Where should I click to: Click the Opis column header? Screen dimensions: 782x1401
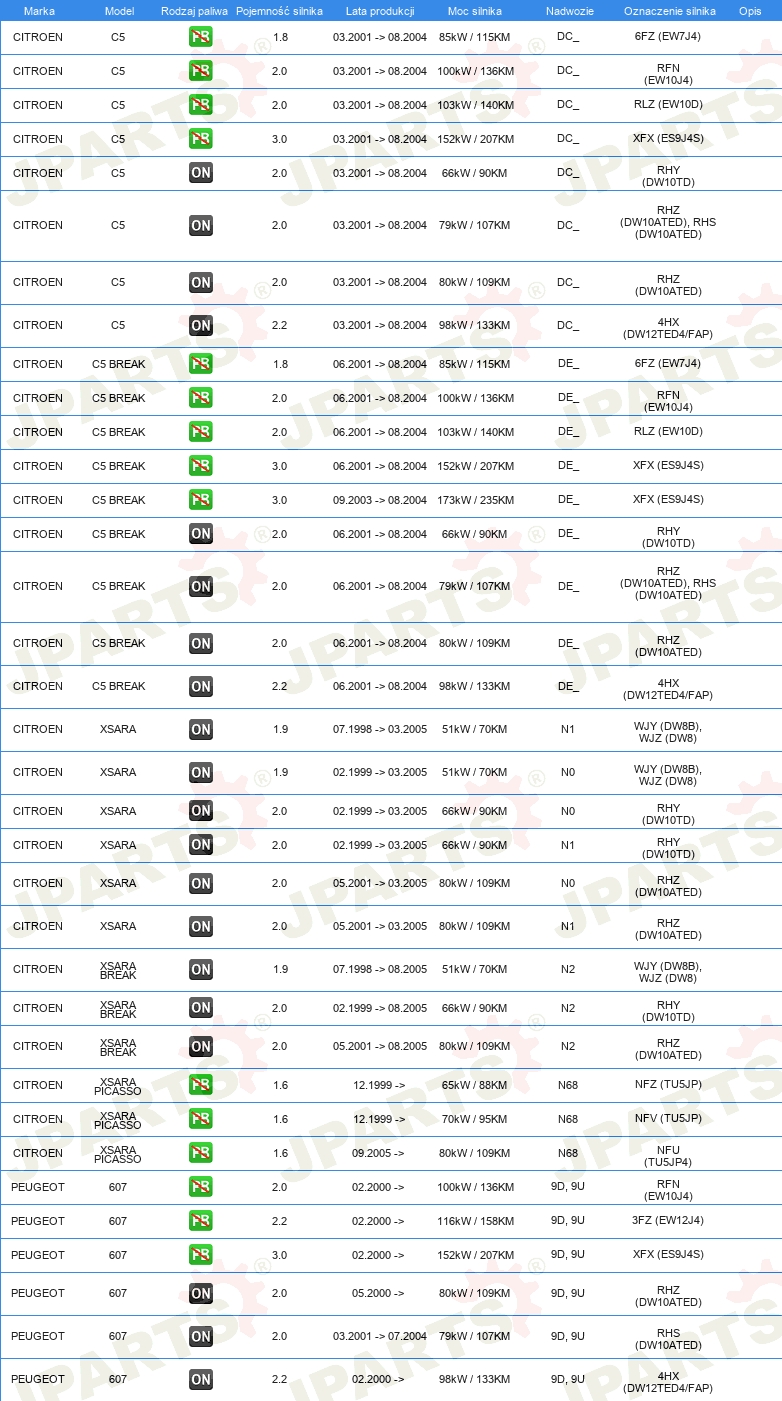click(749, 11)
